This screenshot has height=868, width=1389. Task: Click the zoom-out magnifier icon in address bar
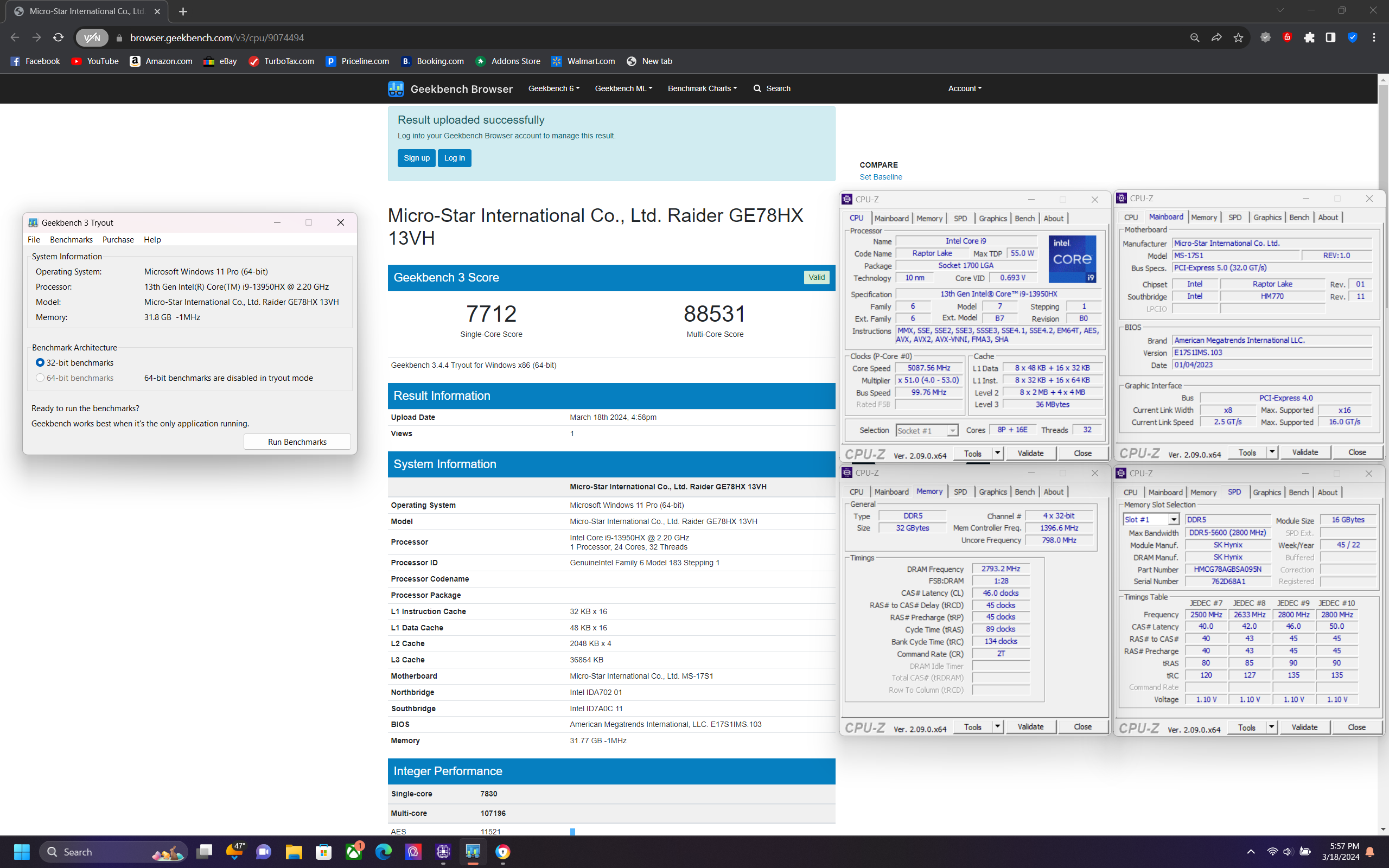1194,38
